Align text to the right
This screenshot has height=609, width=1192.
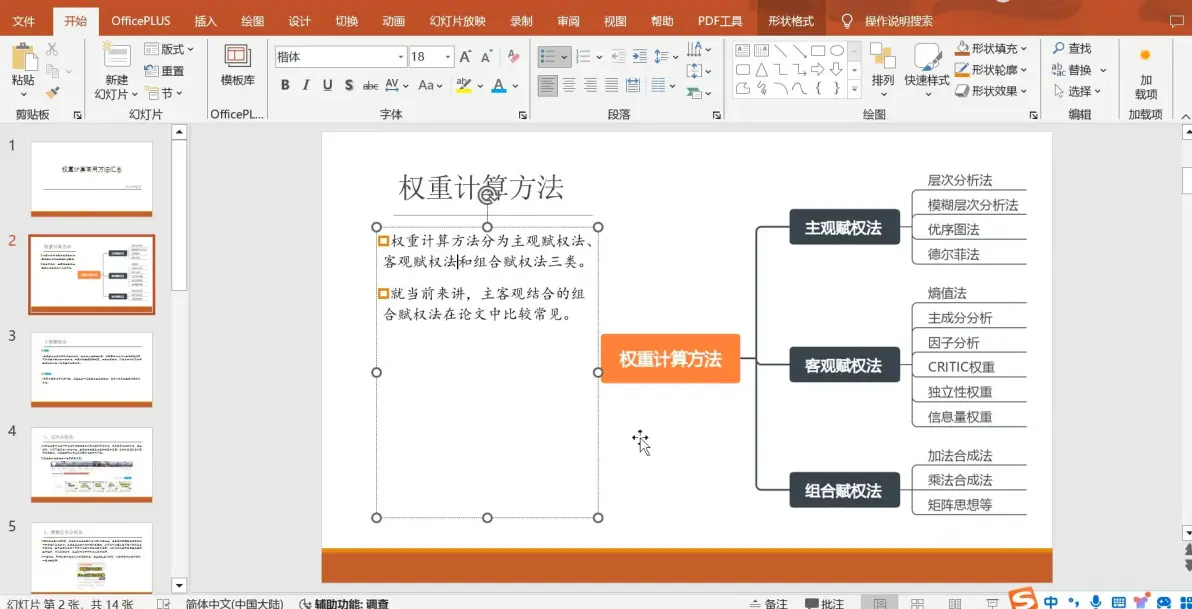tap(590, 85)
